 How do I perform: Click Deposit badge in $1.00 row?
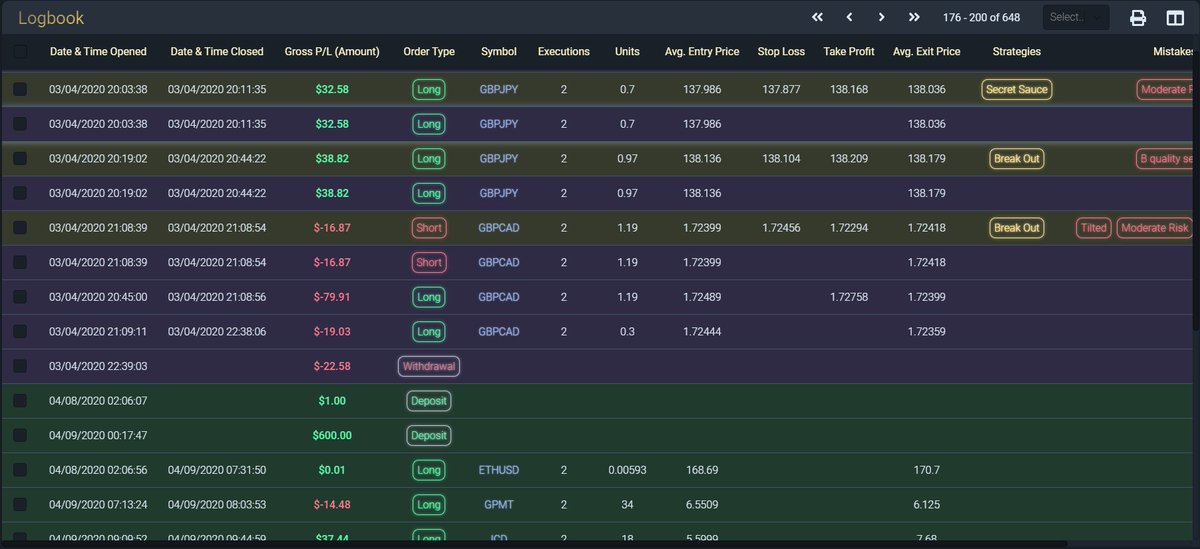[429, 401]
